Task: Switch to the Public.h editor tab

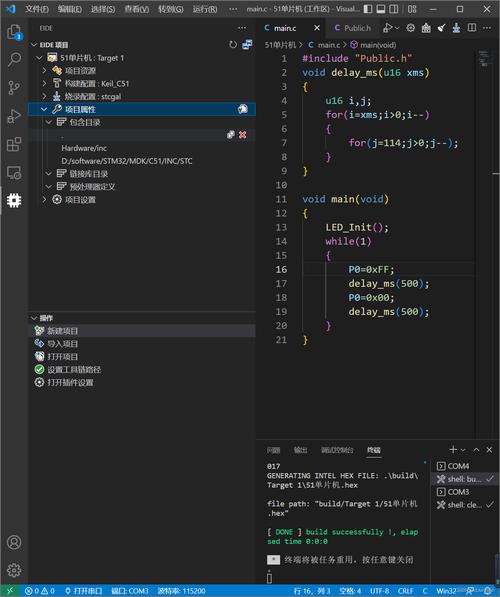Action: pos(353,28)
